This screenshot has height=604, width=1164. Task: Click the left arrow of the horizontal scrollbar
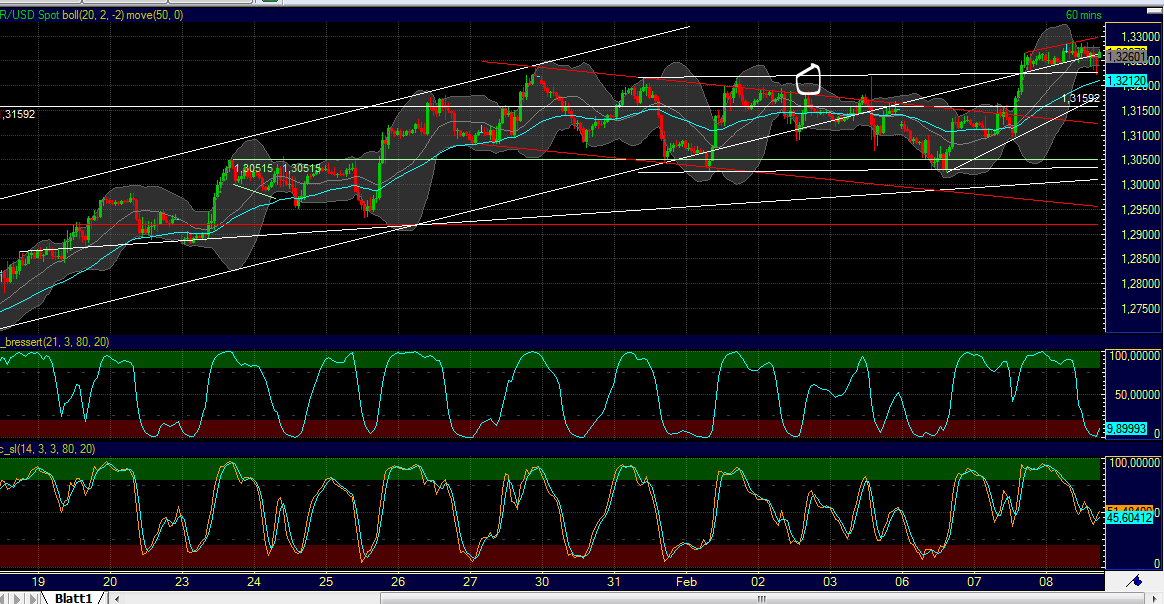point(117,597)
